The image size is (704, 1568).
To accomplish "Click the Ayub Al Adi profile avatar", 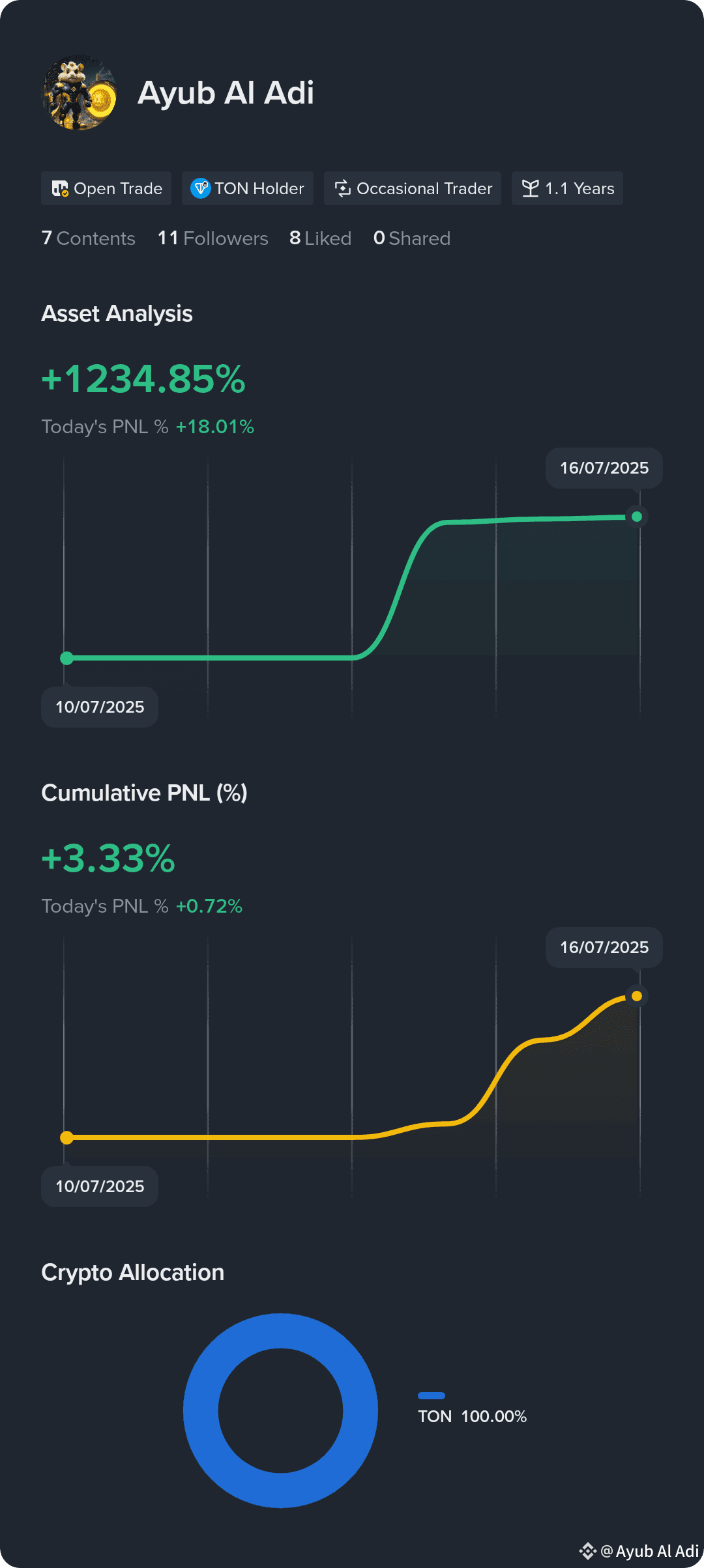I will click(80, 93).
